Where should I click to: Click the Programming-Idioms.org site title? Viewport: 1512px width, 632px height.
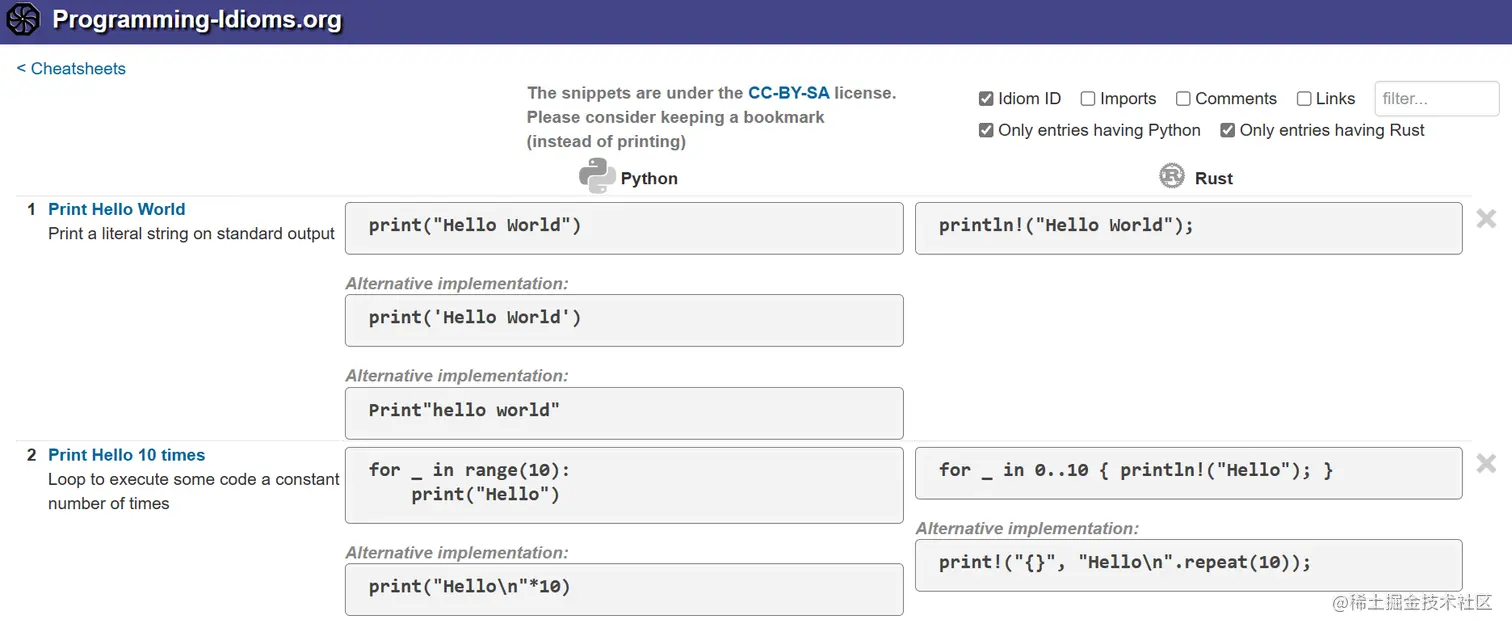click(196, 20)
